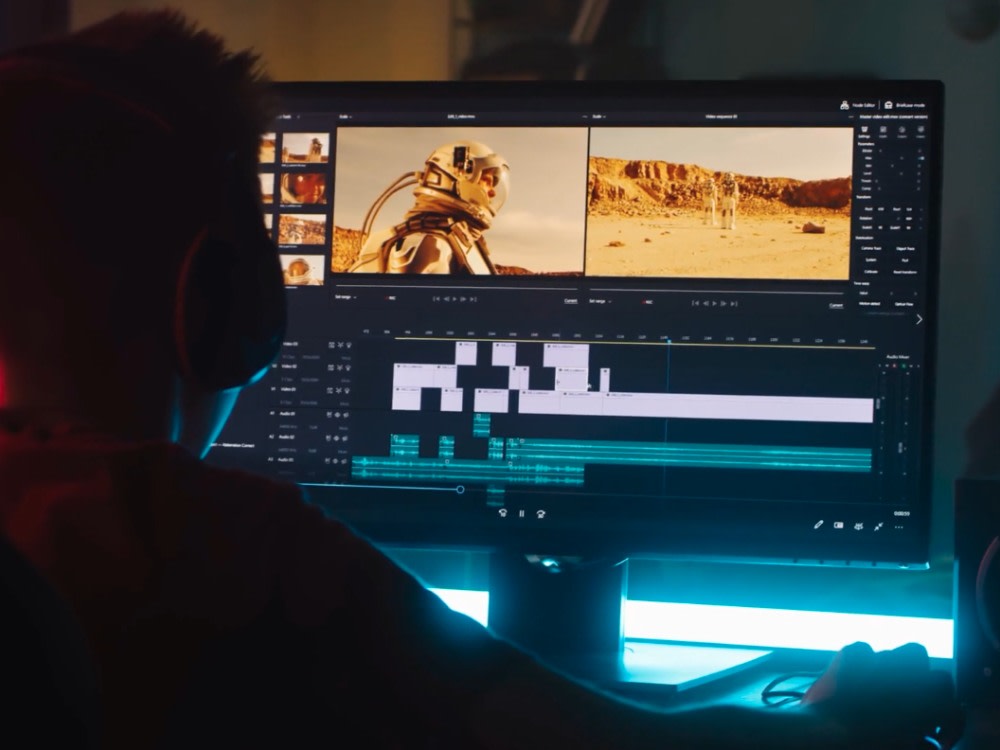
Task: Toggle REC under the left viewer
Action: (x=390, y=298)
